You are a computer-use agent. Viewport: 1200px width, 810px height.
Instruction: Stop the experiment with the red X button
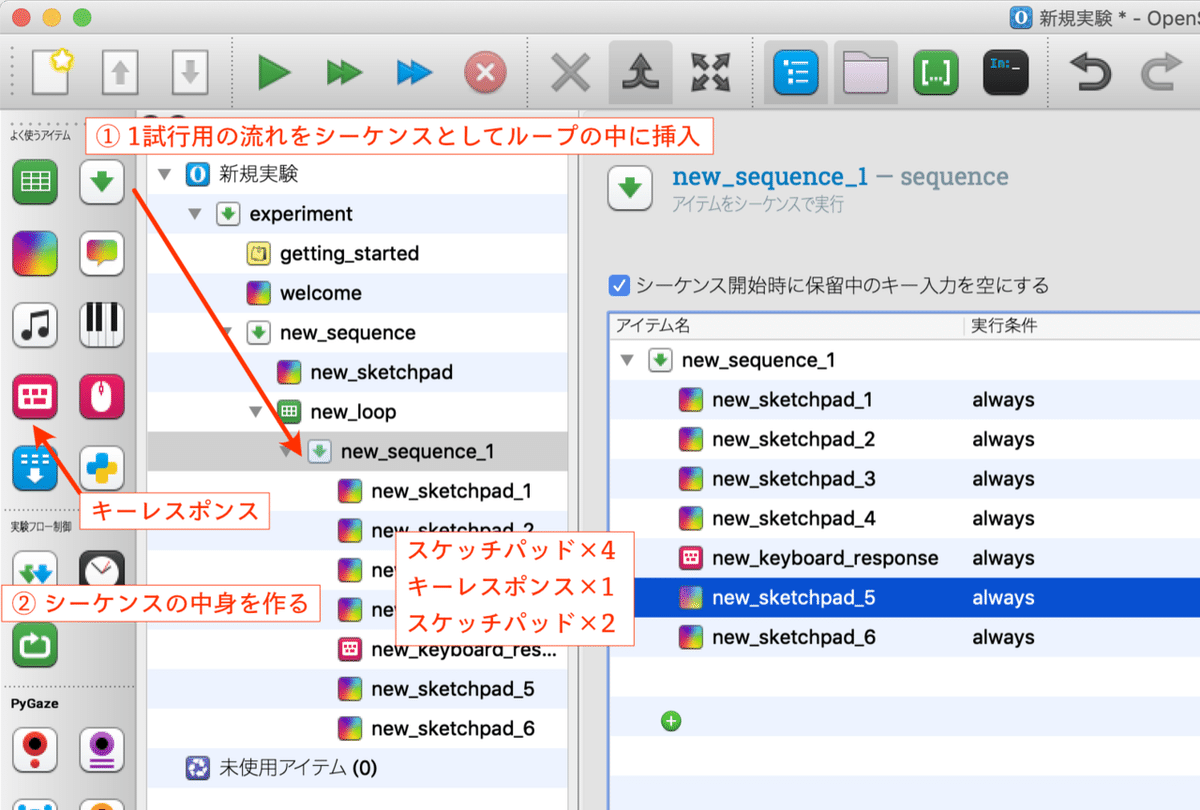[485, 72]
